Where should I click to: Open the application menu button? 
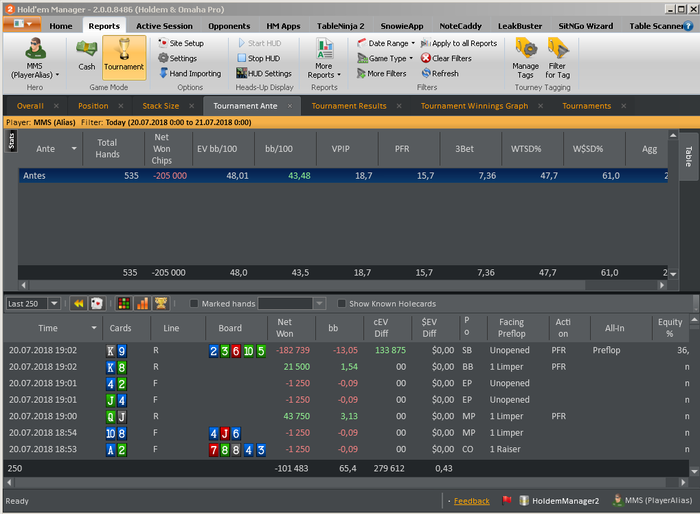point(22,24)
